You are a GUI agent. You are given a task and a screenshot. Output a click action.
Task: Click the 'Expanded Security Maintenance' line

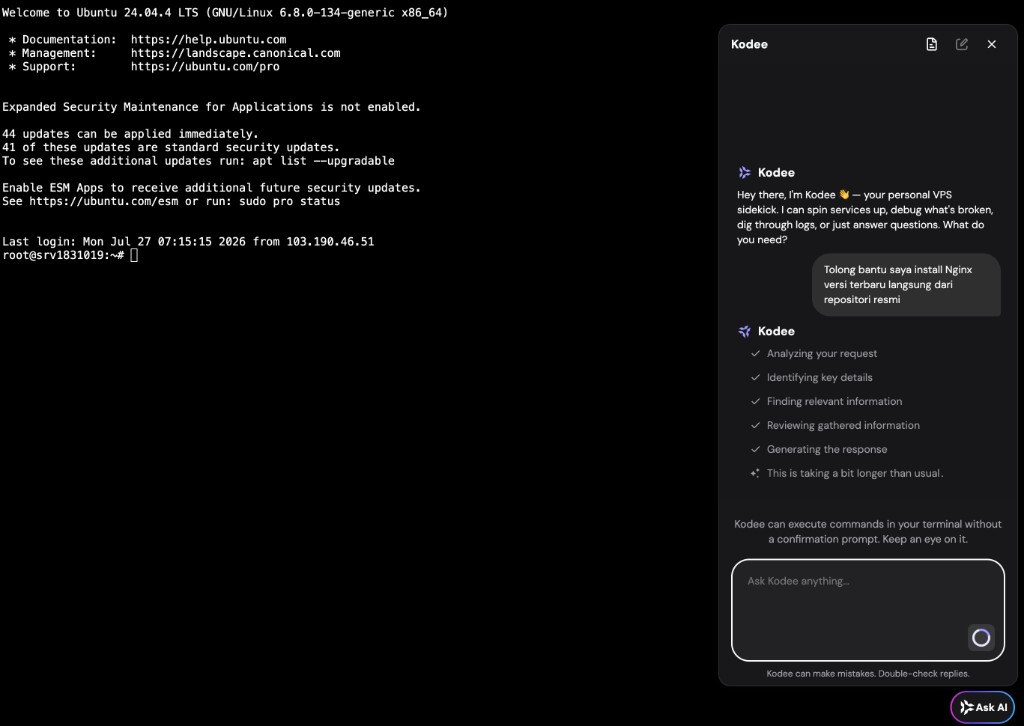pos(212,107)
